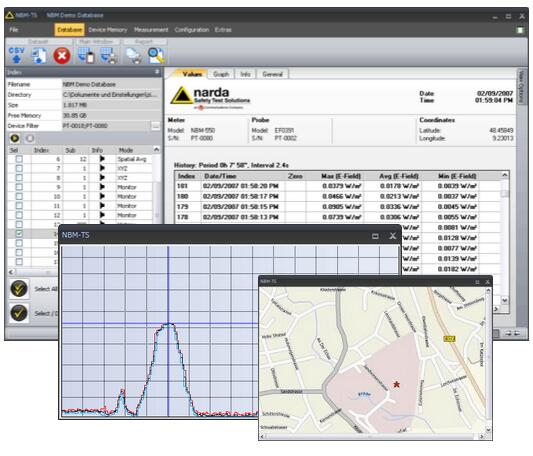Check the box for index 8 XYZ
This screenshot has width=533, height=456.
(x=19, y=178)
